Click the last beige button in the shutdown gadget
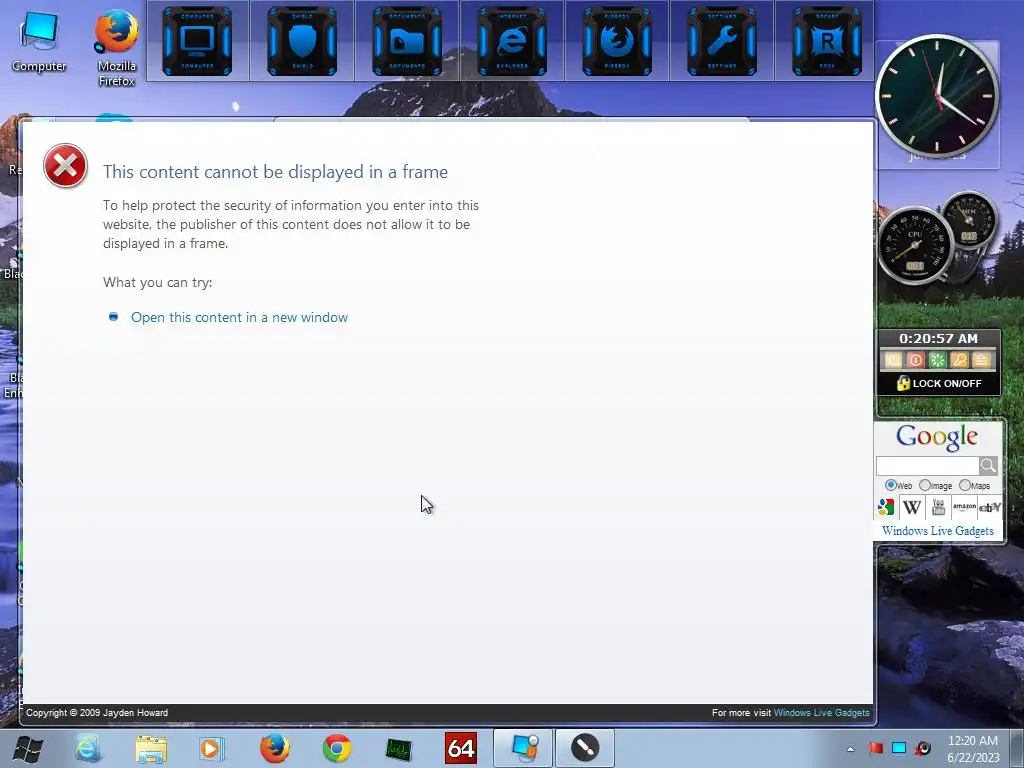 click(x=981, y=360)
